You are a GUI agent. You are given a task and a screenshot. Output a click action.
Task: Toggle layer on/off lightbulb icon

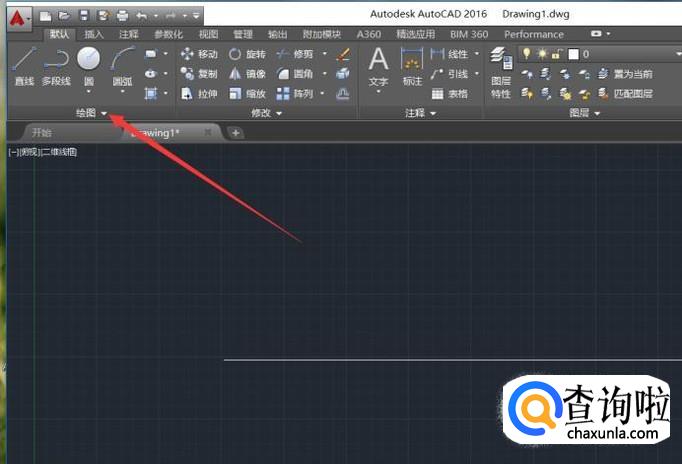(526, 54)
